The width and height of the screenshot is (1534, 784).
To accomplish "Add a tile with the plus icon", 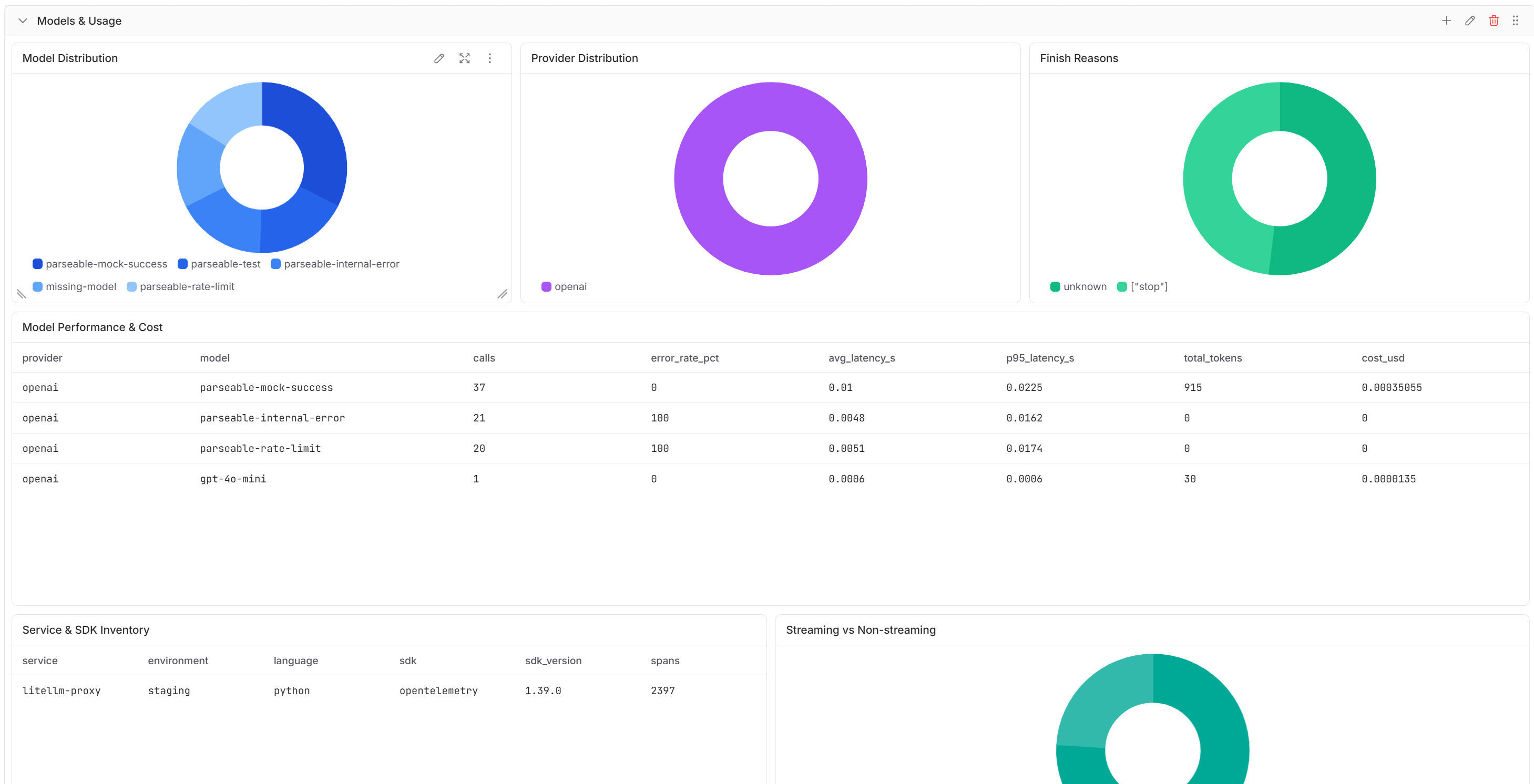I will coord(1446,21).
